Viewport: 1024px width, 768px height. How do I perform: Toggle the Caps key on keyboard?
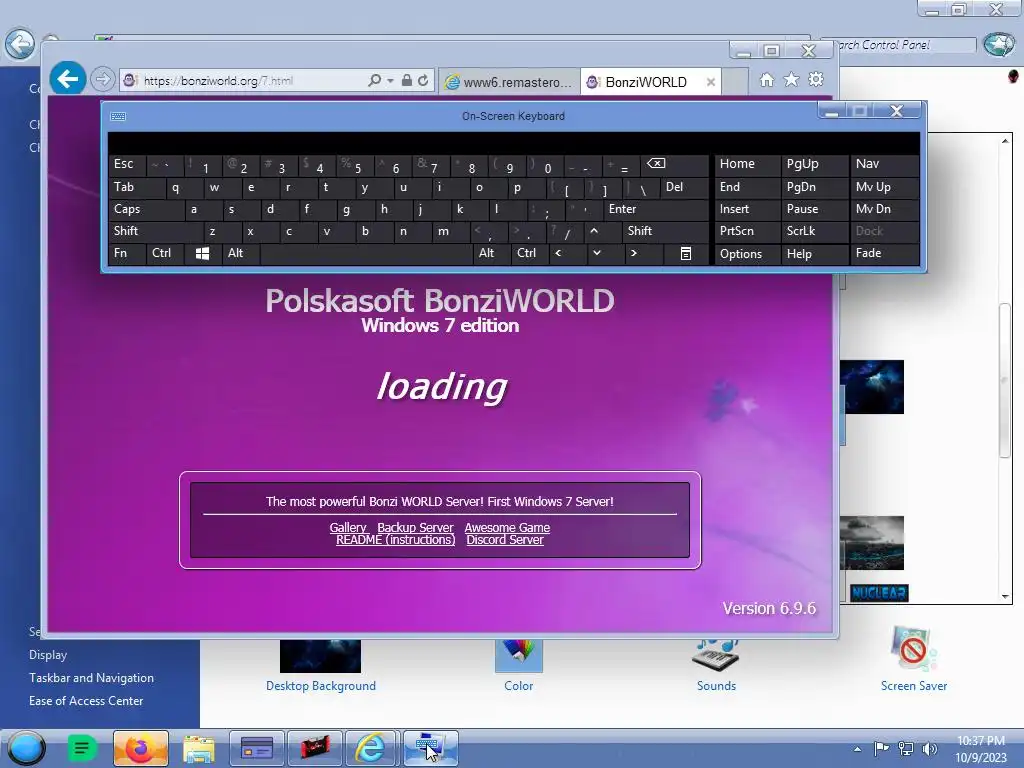(x=146, y=209)
